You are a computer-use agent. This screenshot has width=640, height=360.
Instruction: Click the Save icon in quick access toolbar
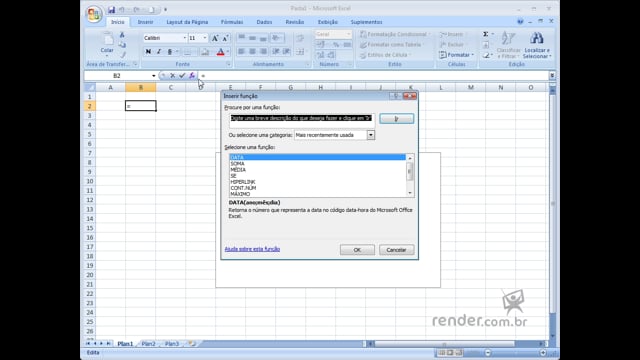[111, 9]
